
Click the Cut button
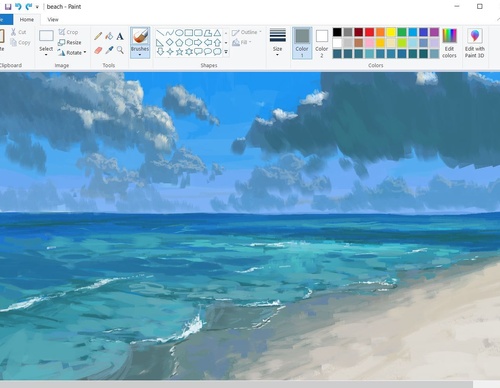coord(18,32)
